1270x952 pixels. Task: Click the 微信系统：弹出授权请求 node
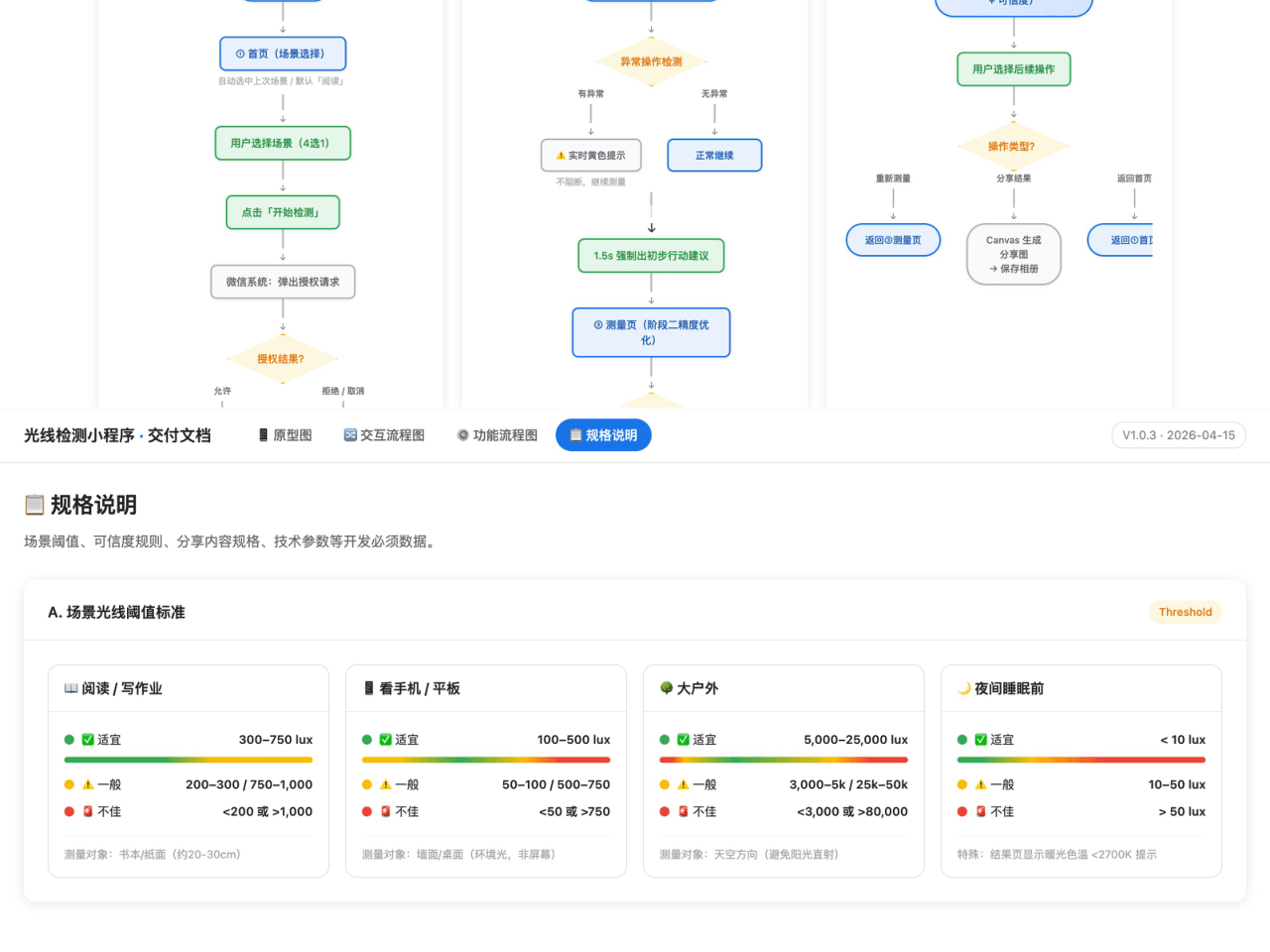coord(283,282)
